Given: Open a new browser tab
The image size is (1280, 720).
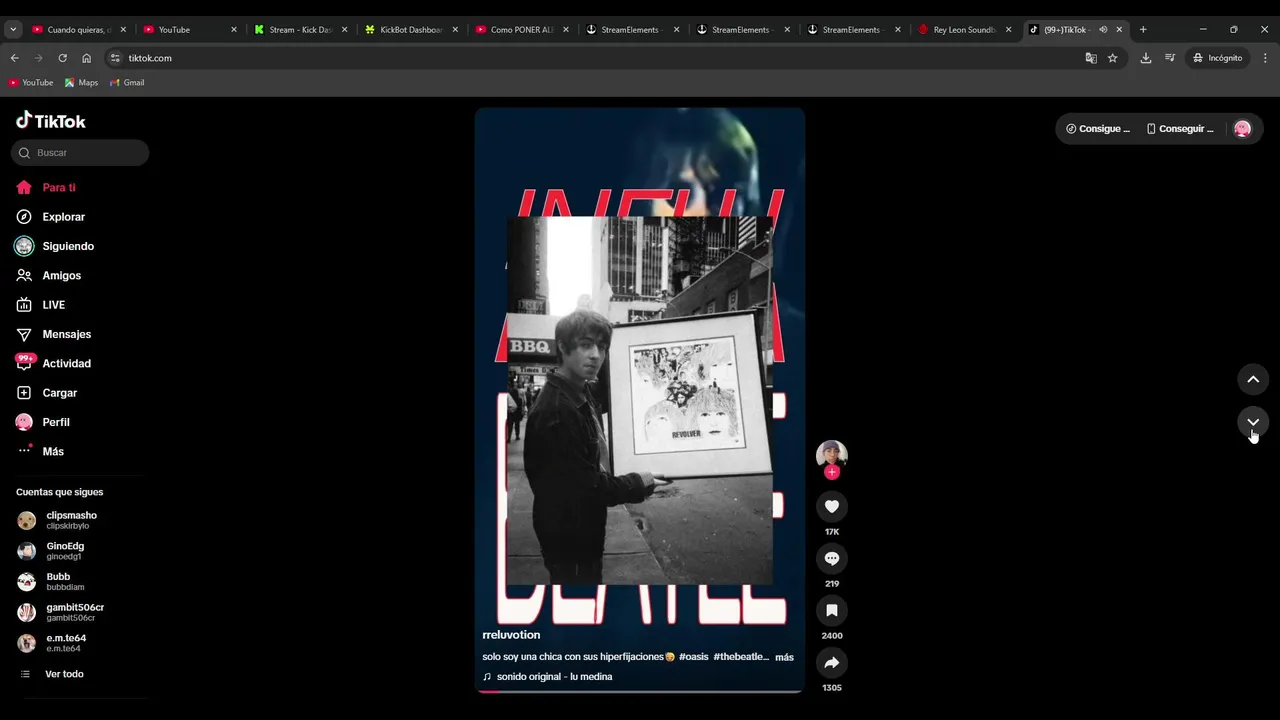Looking at the screenshot, I should point(1143,30).
